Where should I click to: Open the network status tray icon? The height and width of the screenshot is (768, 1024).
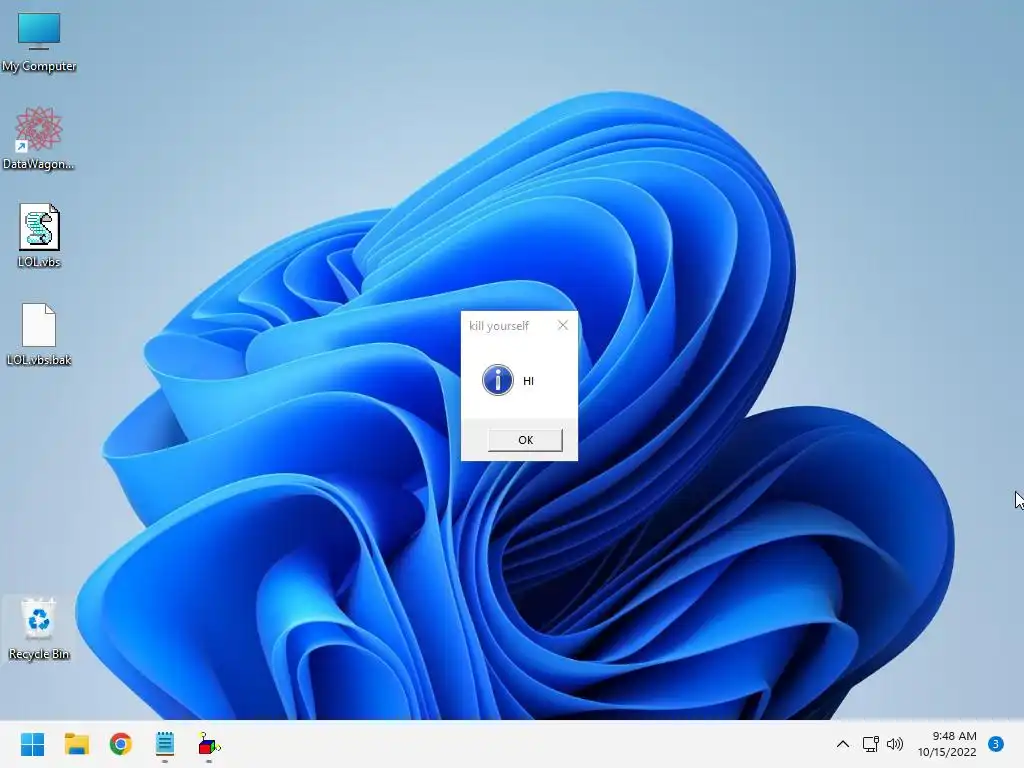871,744
